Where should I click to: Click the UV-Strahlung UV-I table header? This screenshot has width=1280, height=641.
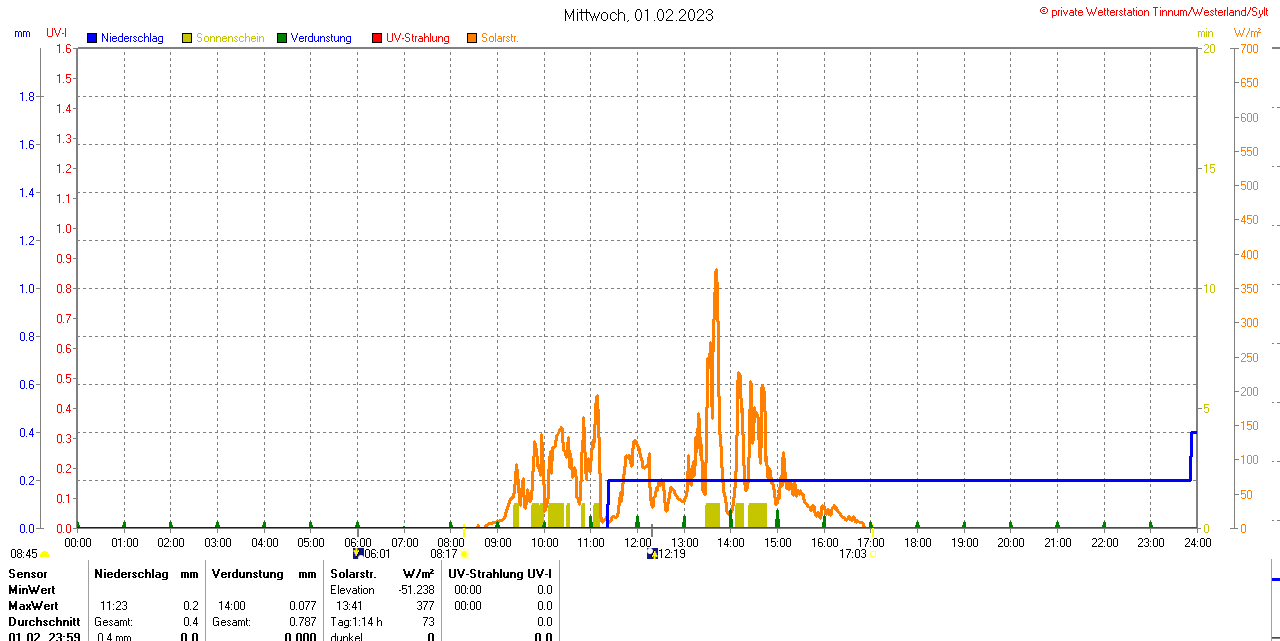(500, 574)
